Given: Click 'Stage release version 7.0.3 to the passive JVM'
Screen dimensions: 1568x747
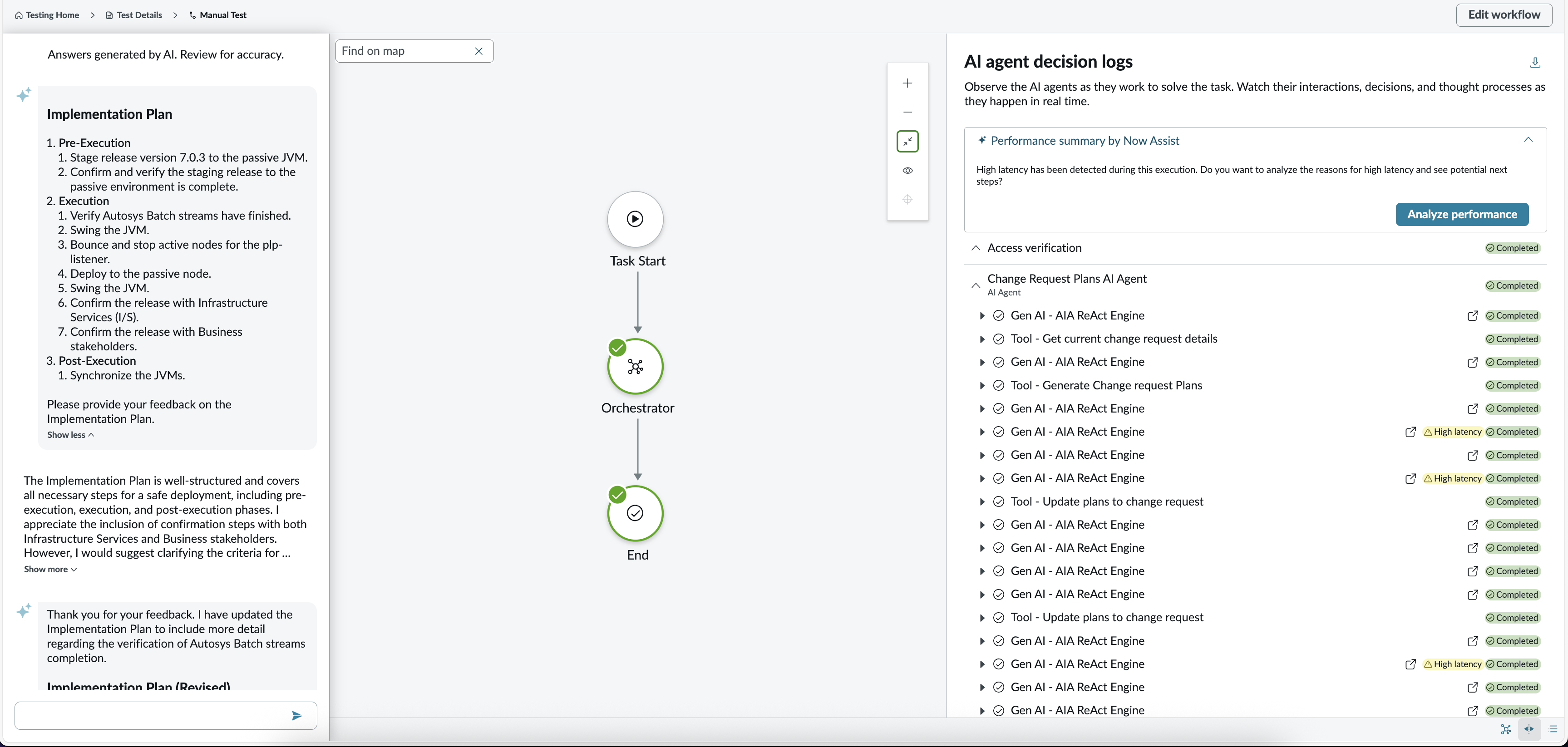Looking at the screenshot, I should (x=189, y=157).
